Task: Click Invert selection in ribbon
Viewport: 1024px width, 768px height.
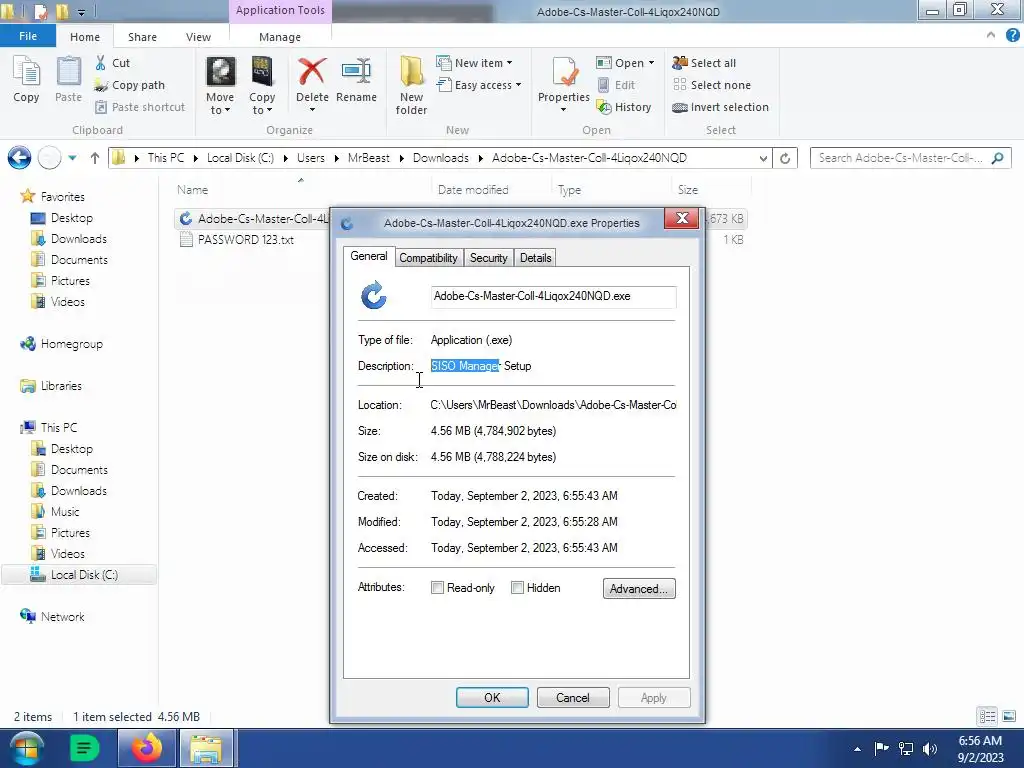Action: [x=720, y=107]
